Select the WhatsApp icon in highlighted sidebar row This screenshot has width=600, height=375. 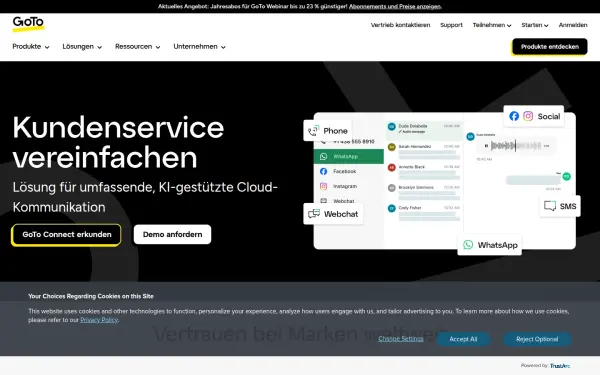point(324,157)
